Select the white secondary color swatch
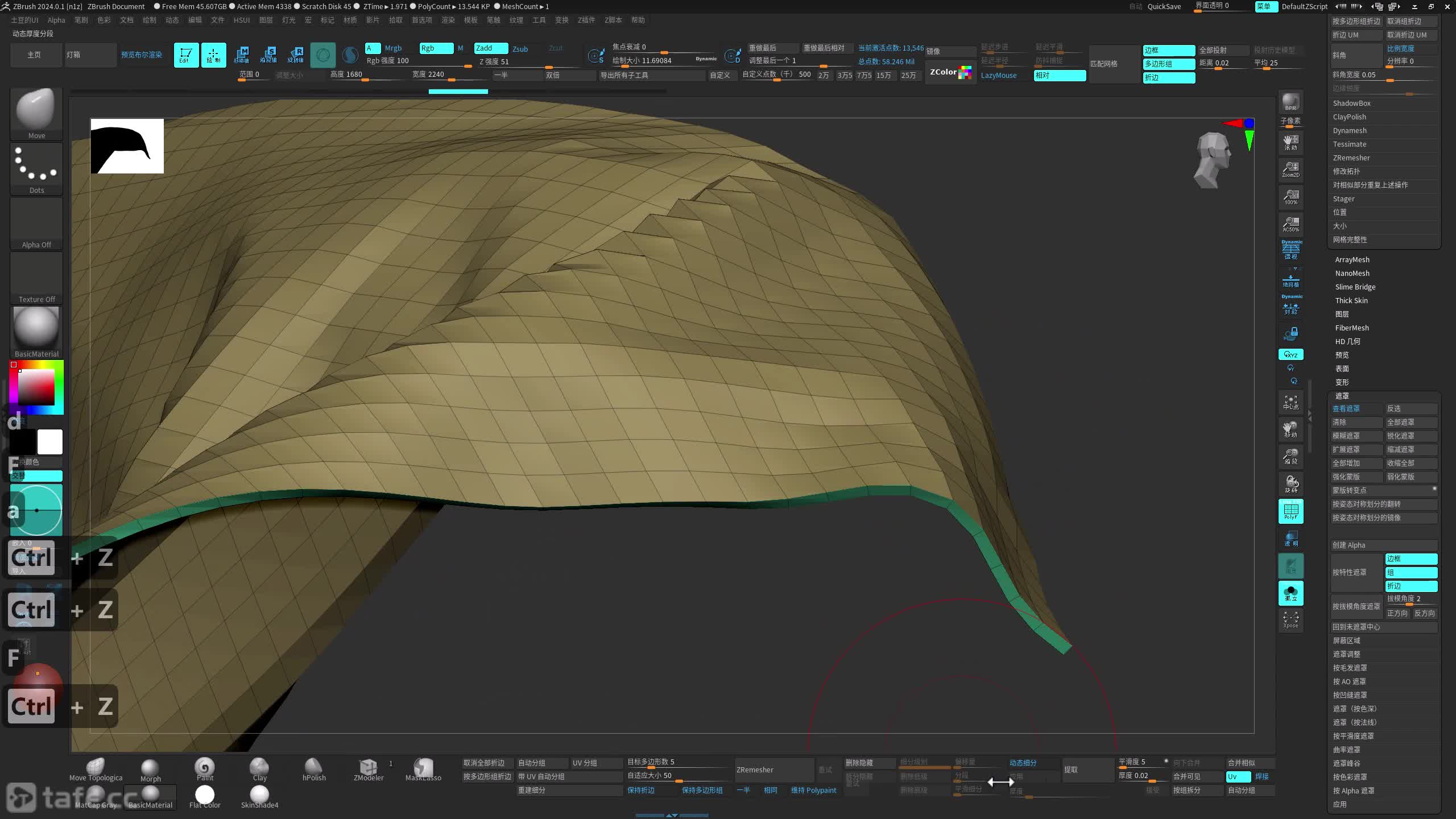The height and width of the screenshot is (819, 1456). coord(50,442)
